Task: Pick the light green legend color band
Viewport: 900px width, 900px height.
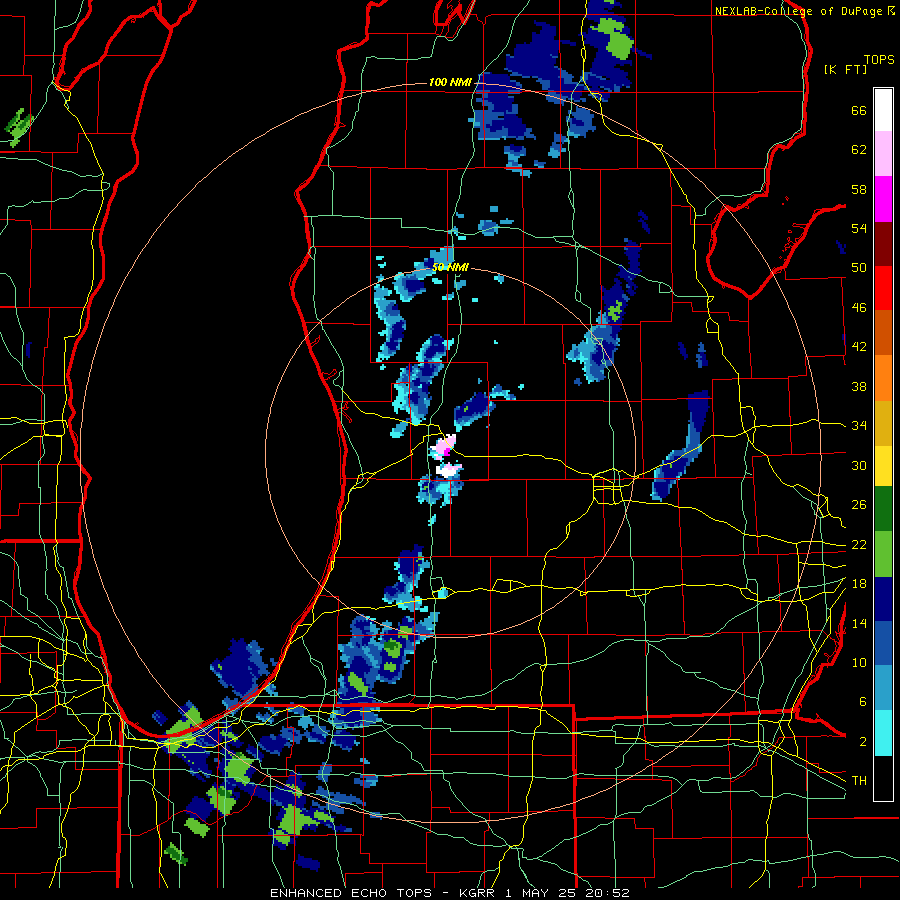Action: [883, 554]
